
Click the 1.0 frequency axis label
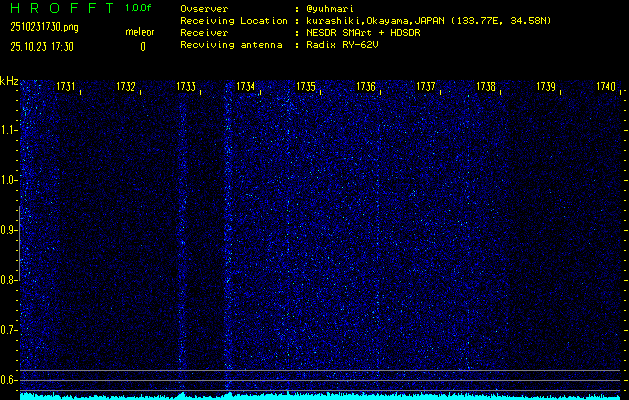(8, 180)
